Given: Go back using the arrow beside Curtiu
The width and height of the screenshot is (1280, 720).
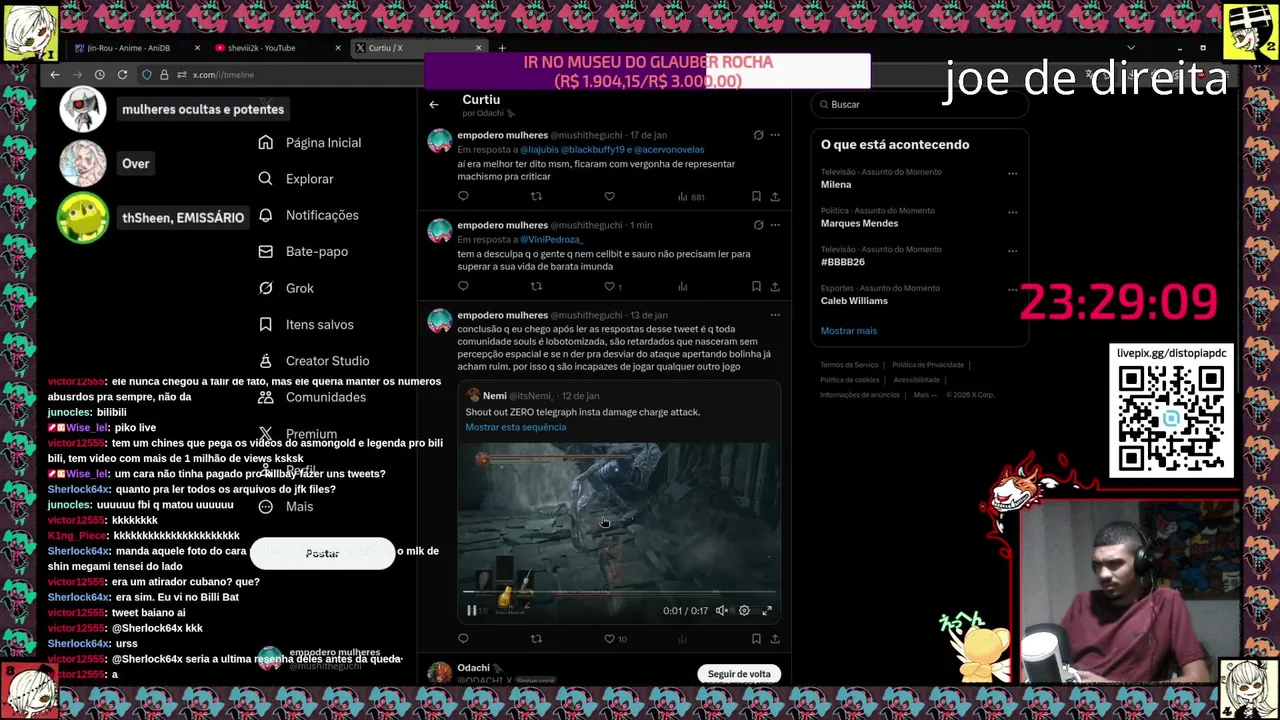Looking at the screenshot, I should tap(434, 104).
